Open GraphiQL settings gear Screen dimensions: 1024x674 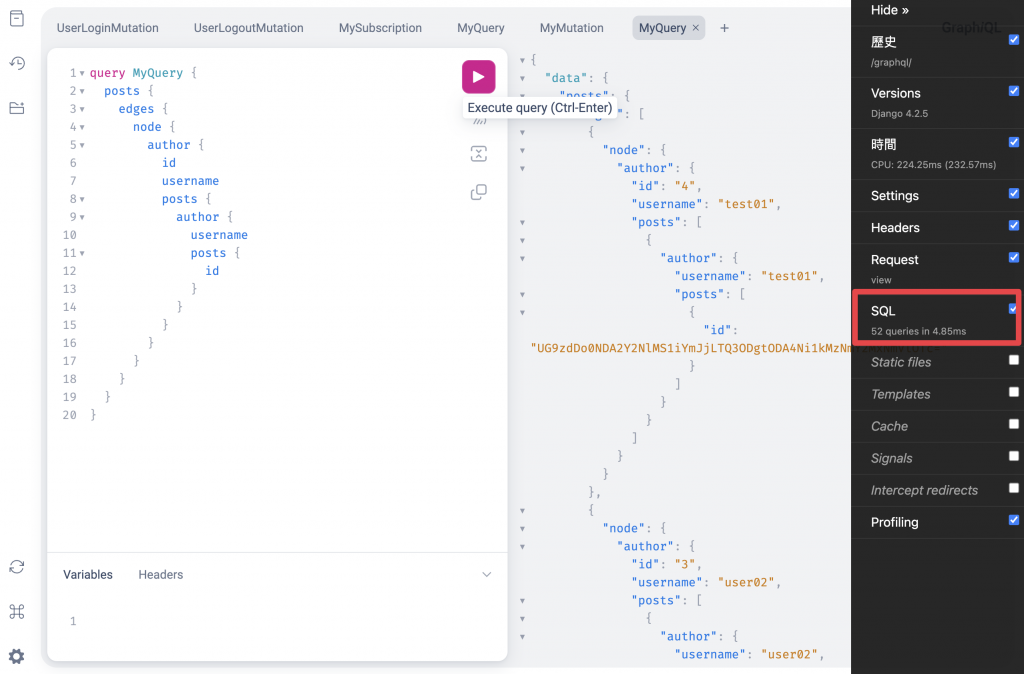click(17, 656)
